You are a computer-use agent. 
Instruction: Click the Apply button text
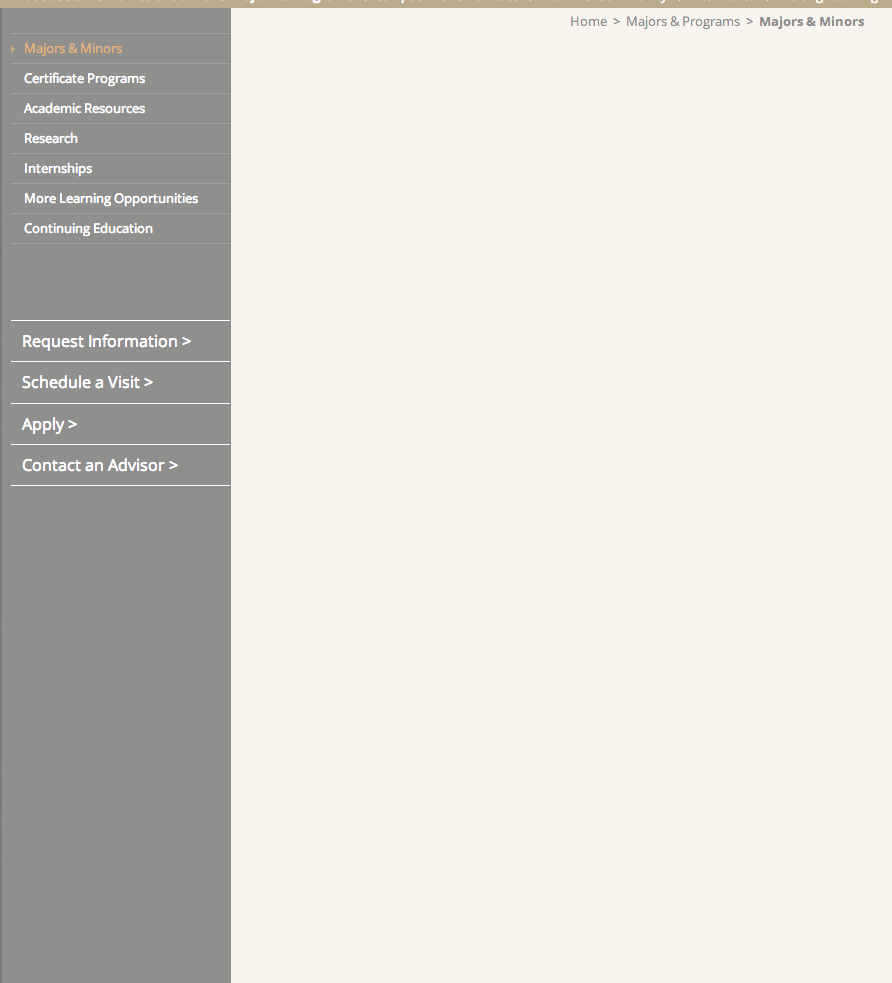click(43, 425)
